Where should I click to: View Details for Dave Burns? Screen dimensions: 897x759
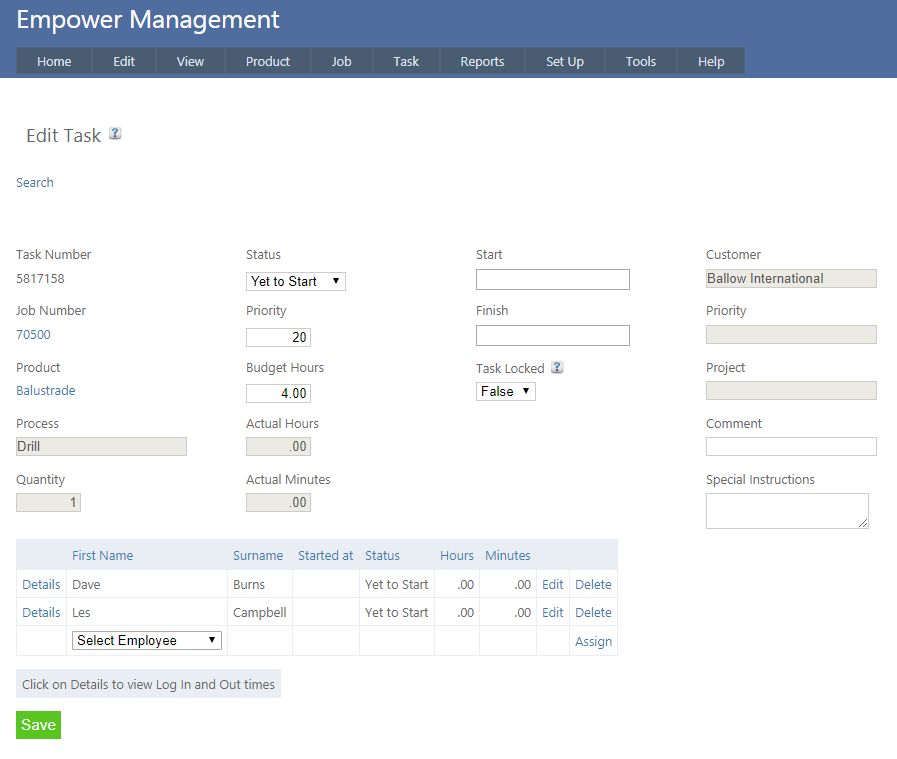pyautogui.click(x=41, y=585)
